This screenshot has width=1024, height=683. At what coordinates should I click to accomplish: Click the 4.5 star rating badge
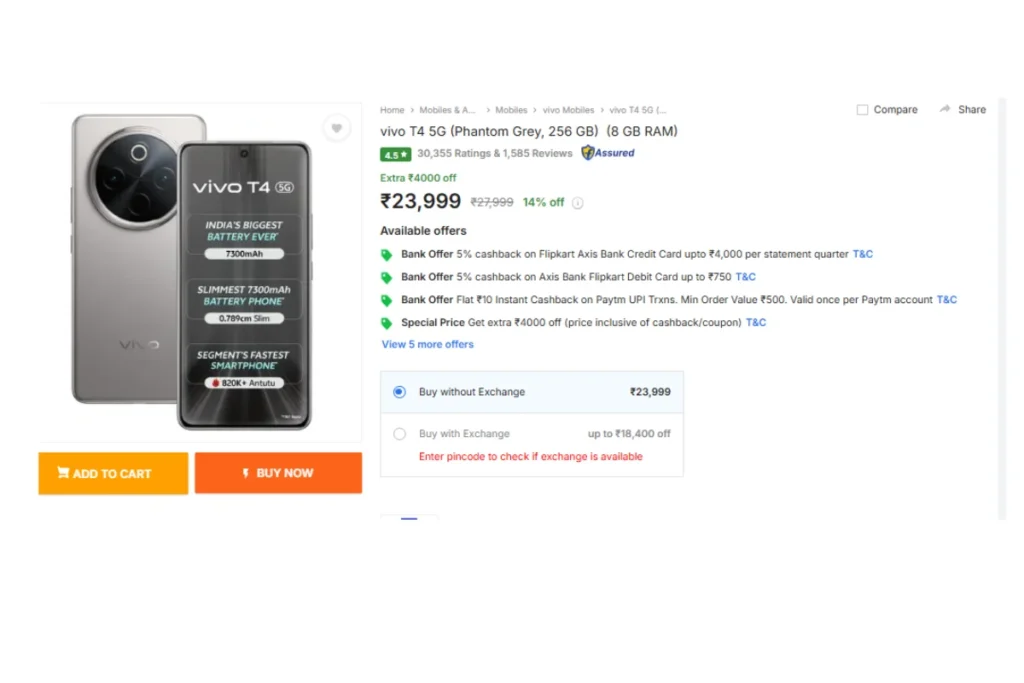tap(395, 154)
